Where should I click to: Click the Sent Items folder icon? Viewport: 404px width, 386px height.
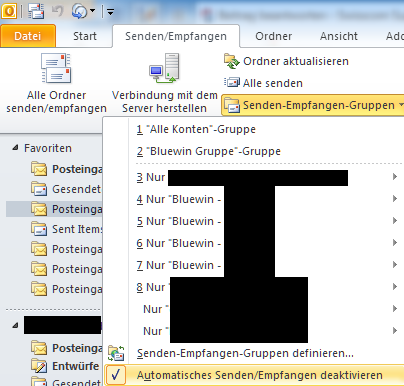(39, 229)
